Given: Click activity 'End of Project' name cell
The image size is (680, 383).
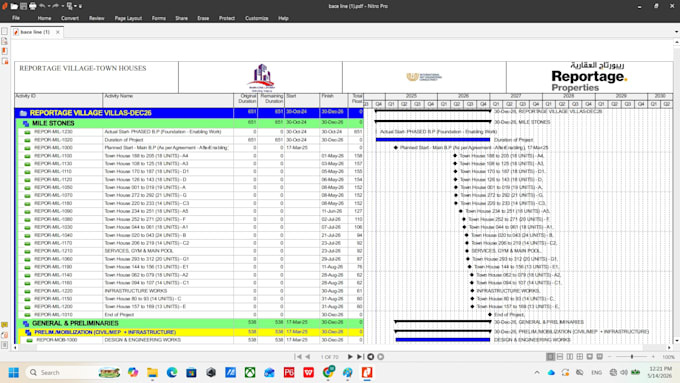Looking at the screenshot, I should coord(168,314).
